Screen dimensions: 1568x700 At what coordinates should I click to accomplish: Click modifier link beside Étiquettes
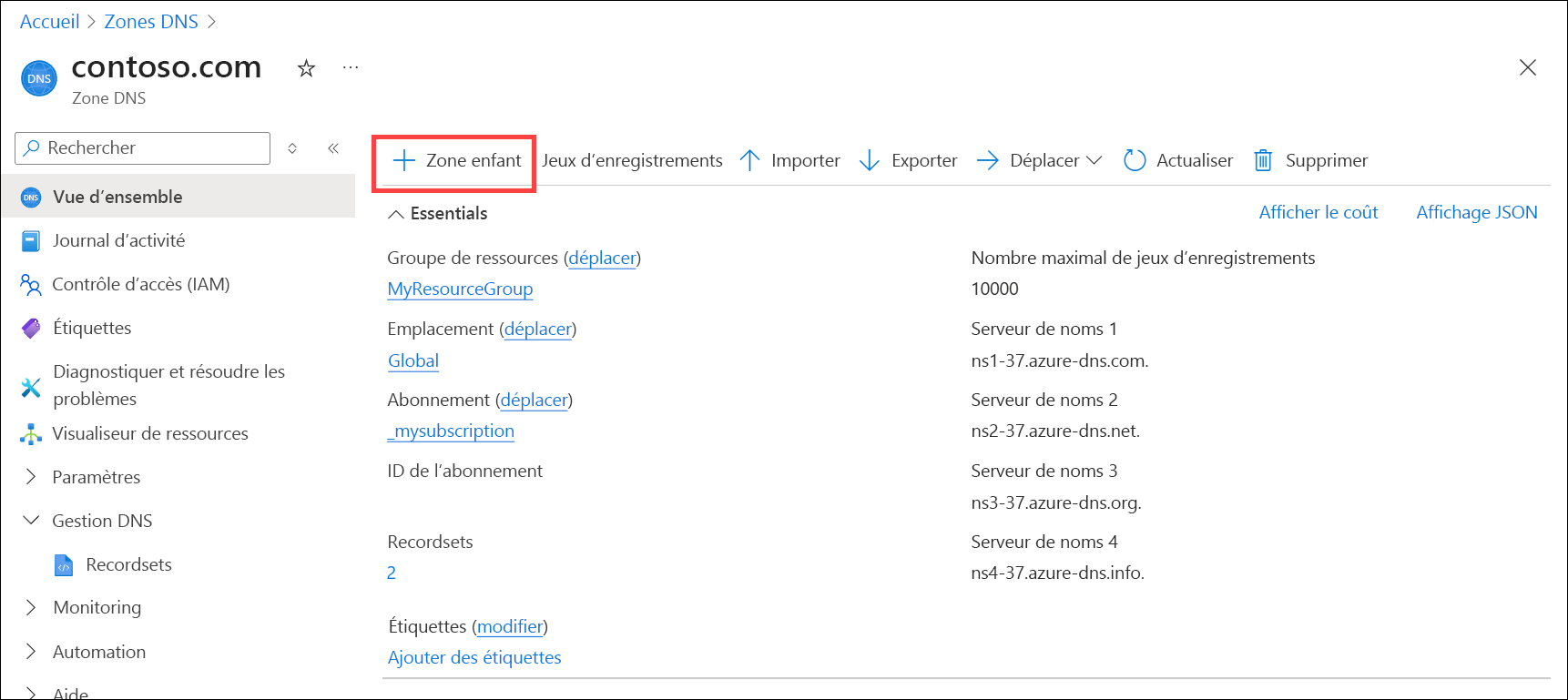tap(510, 626)
